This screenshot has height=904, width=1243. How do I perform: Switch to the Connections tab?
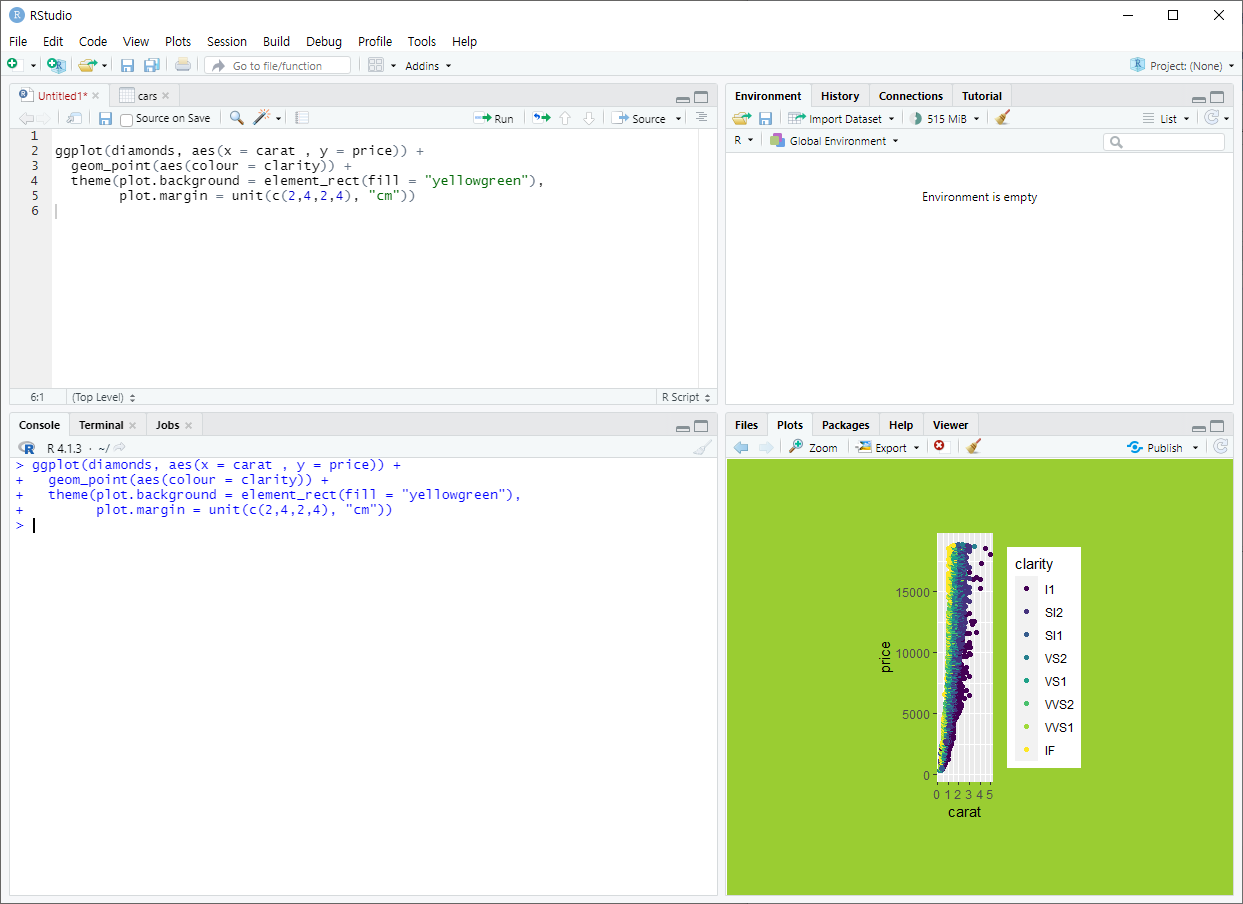[x=911, y=96]
